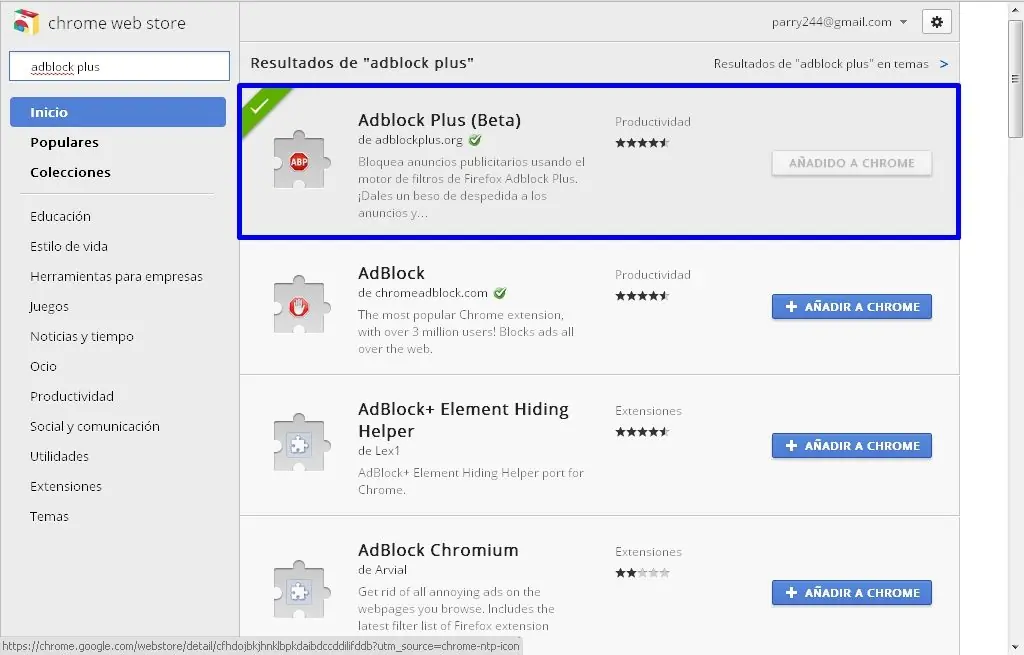This screenshot has height=655, width=1024.
Task: Select the Educación category
Action: click(60, 216)
